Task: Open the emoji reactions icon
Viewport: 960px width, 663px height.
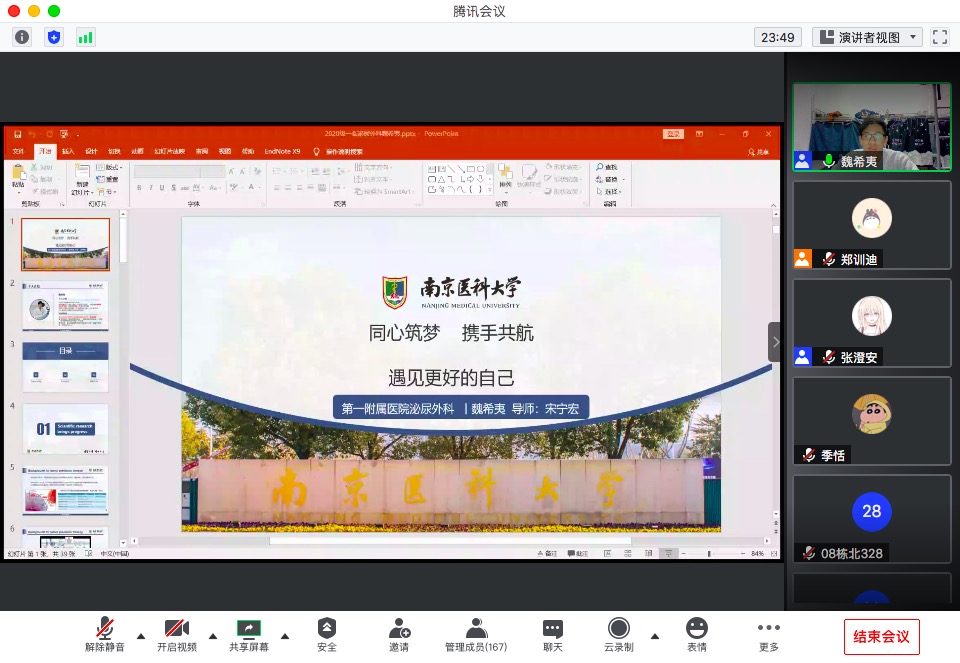Action: pyautogui.click(x=697, y=635)
